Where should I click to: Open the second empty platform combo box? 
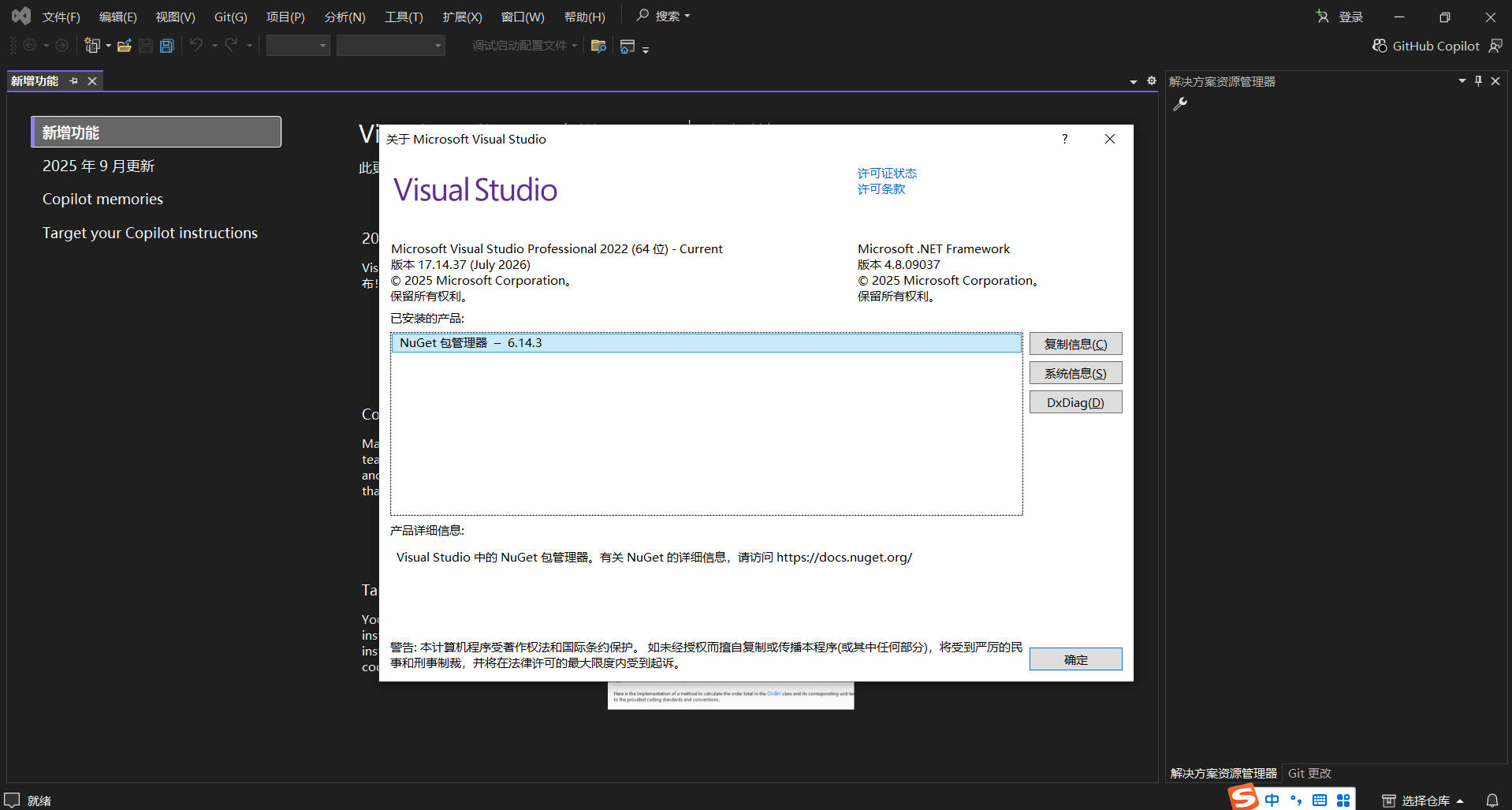pos(390,46)
